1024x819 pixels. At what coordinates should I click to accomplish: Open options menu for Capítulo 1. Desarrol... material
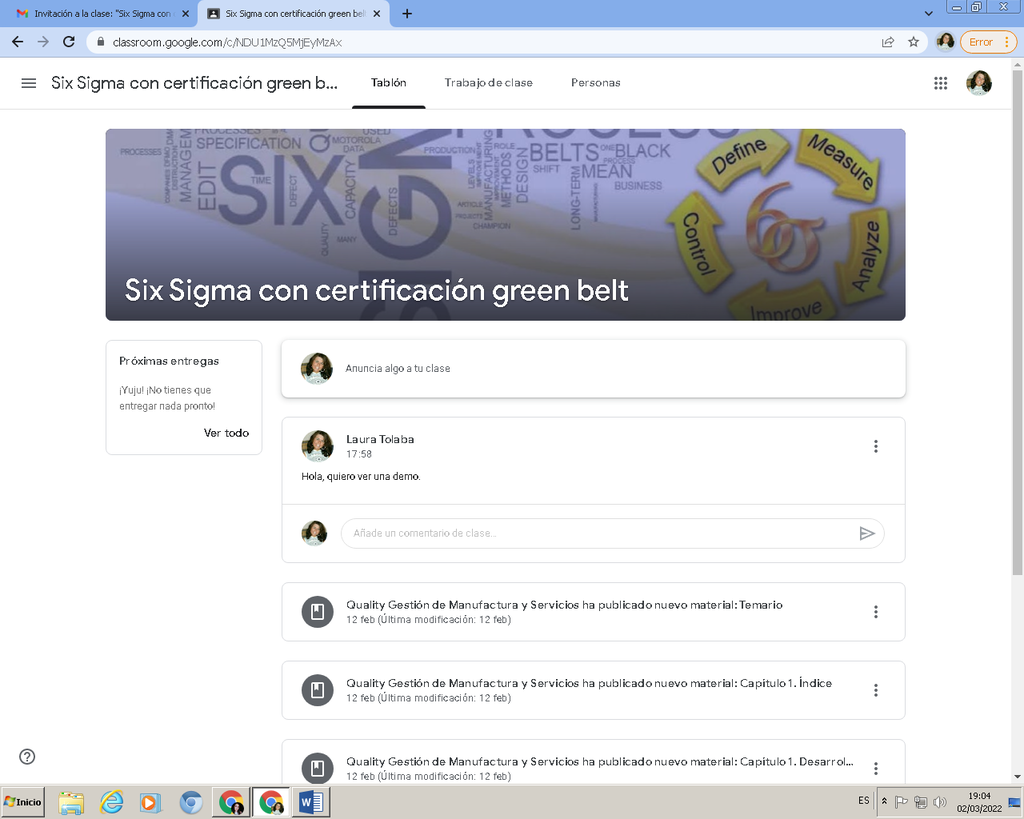pos(876,769)
